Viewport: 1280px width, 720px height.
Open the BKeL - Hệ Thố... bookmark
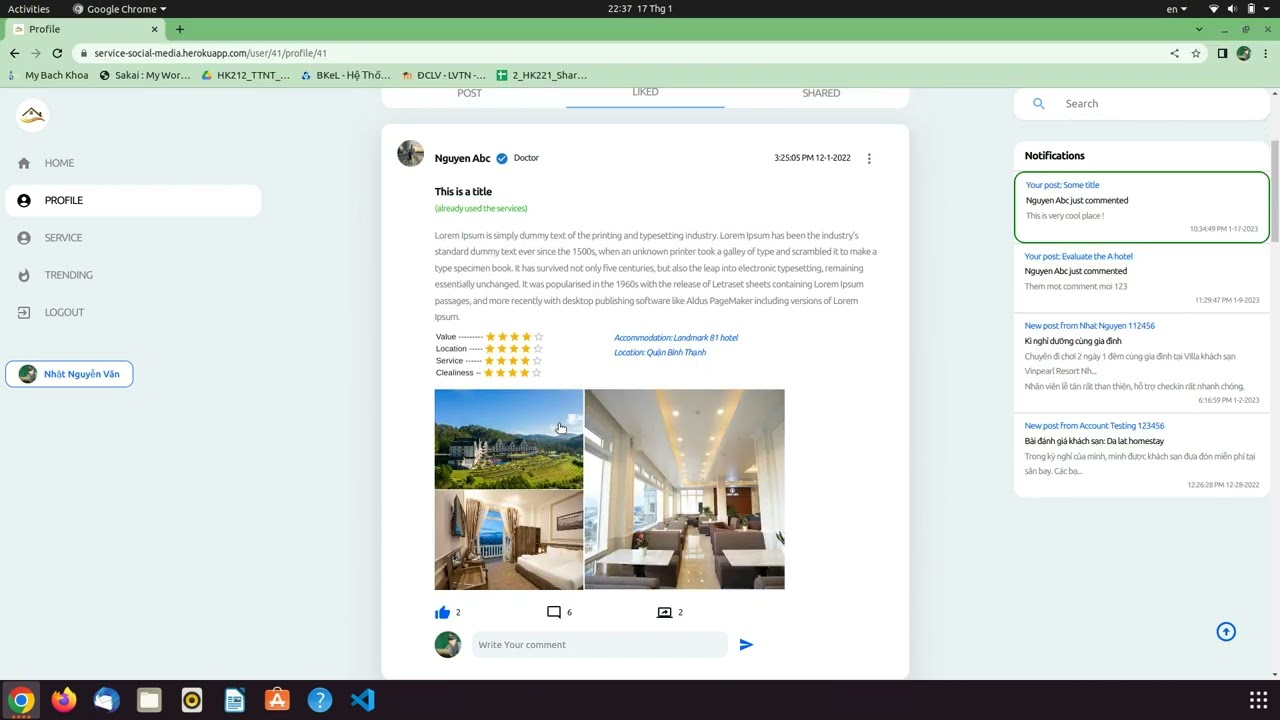345,75
